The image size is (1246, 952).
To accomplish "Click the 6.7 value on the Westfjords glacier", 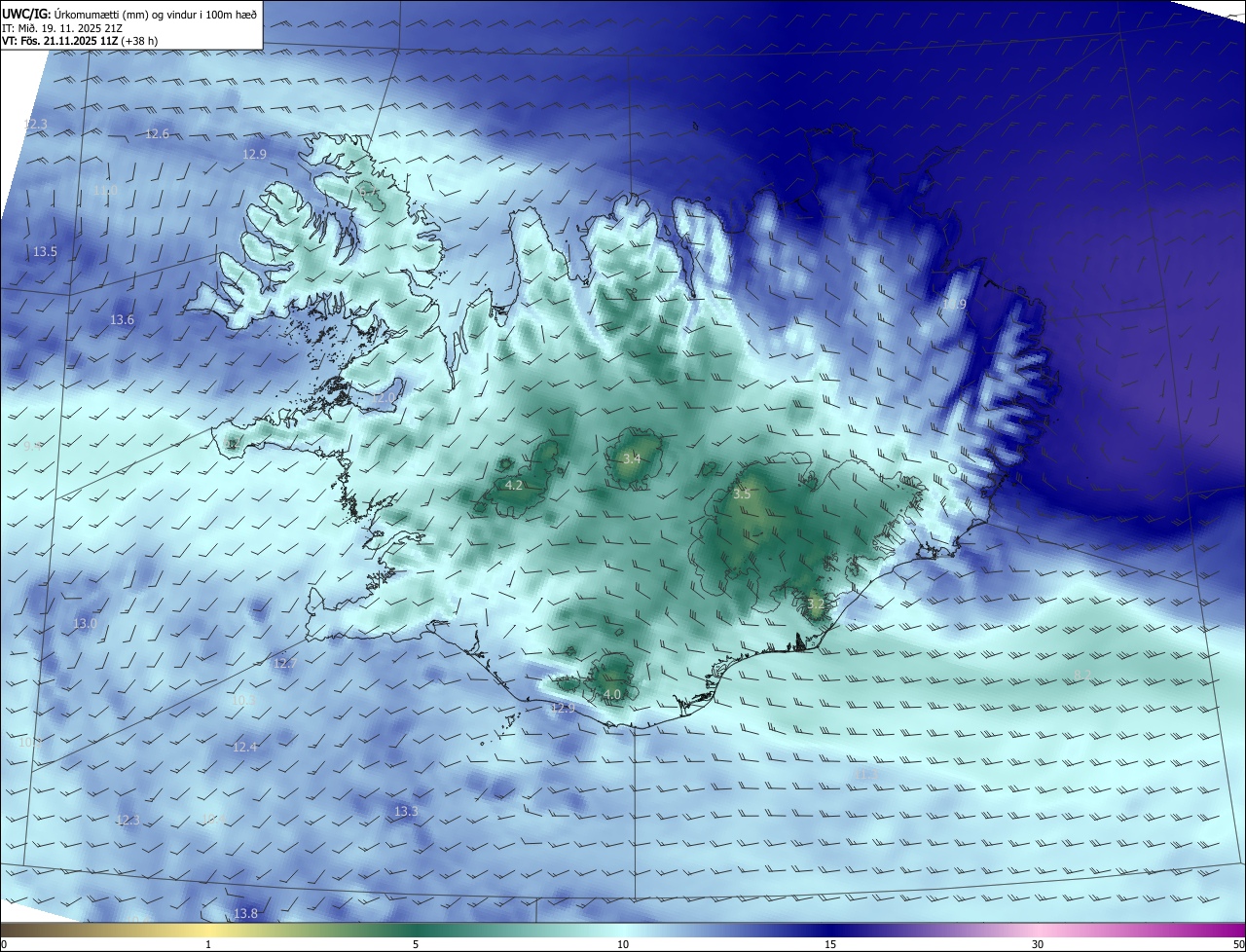I will coord(369,194).
